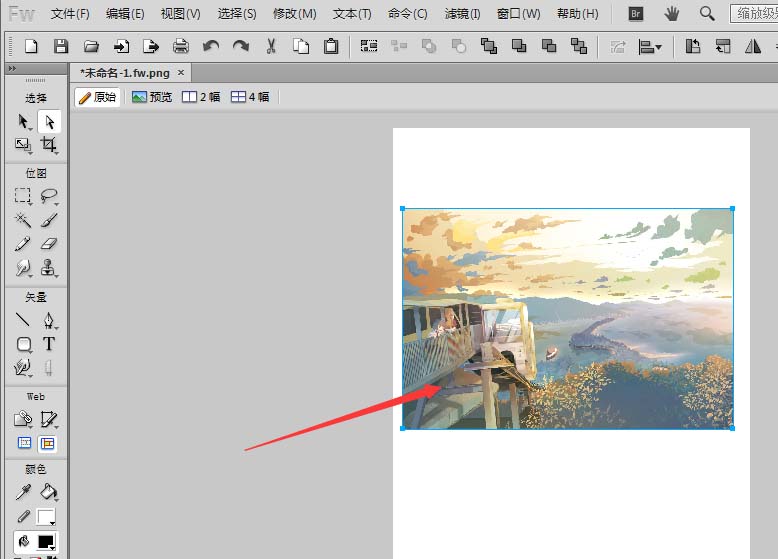The image size is (778, 559).
Task: Open a file with folder icon
Action: (91, 46)
